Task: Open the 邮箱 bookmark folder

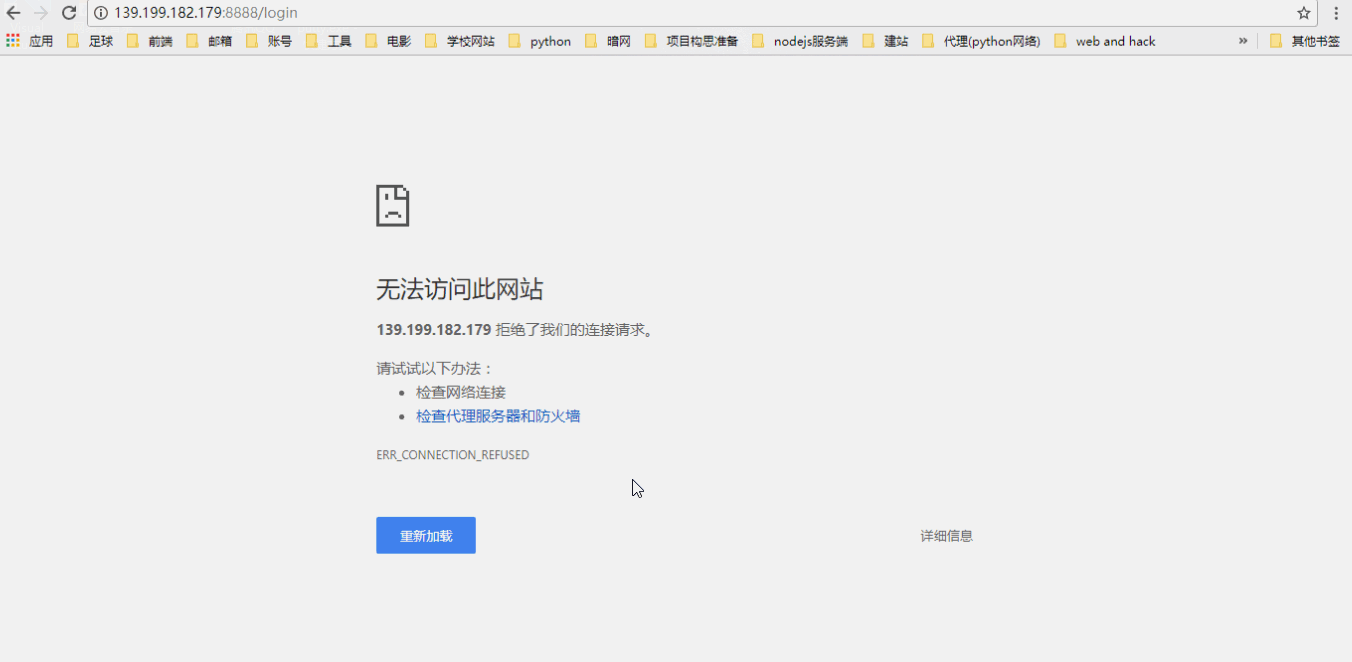Action: tap(209, 41)
